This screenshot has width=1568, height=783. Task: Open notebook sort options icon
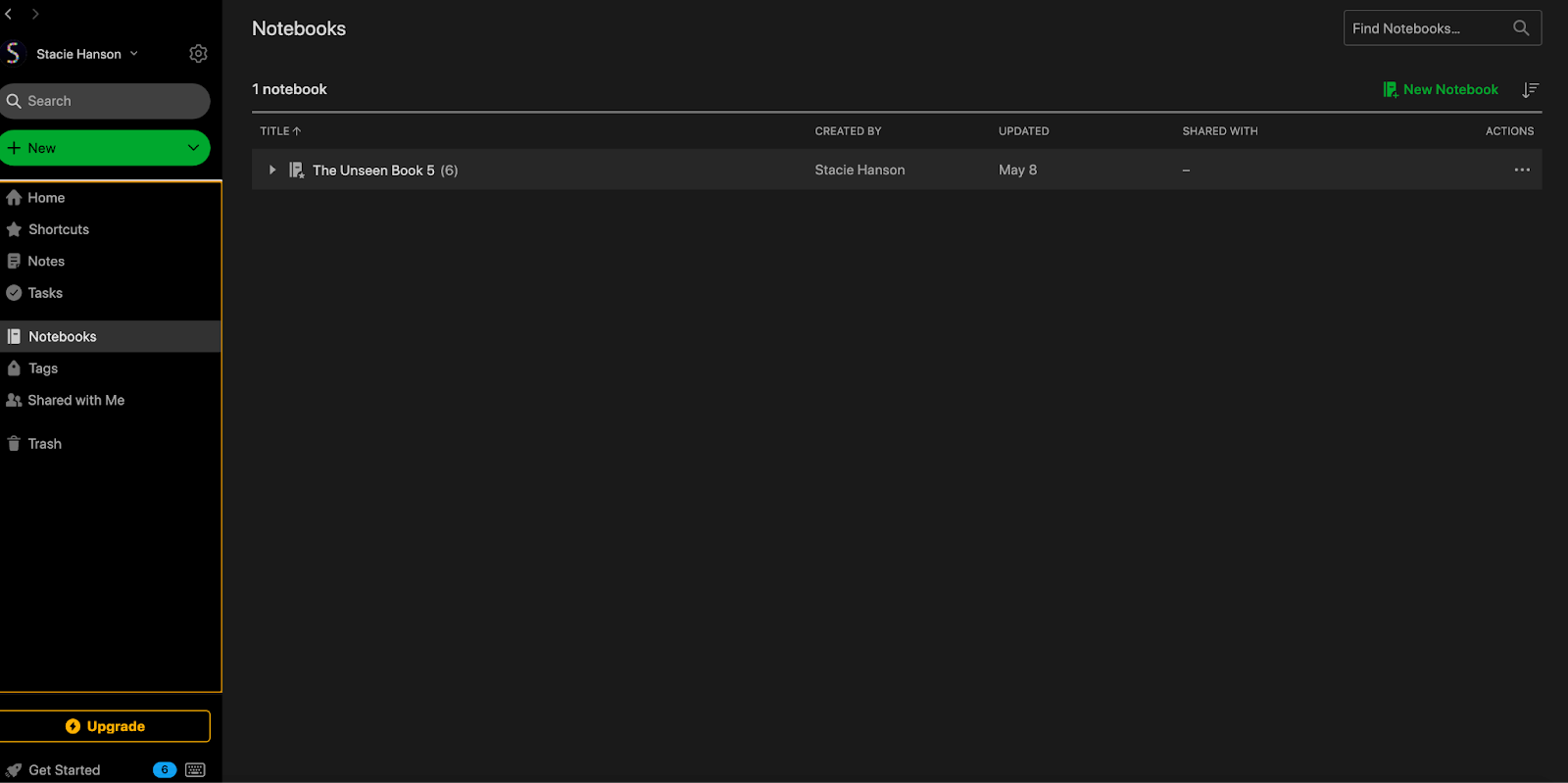[x=1531, y=89]
